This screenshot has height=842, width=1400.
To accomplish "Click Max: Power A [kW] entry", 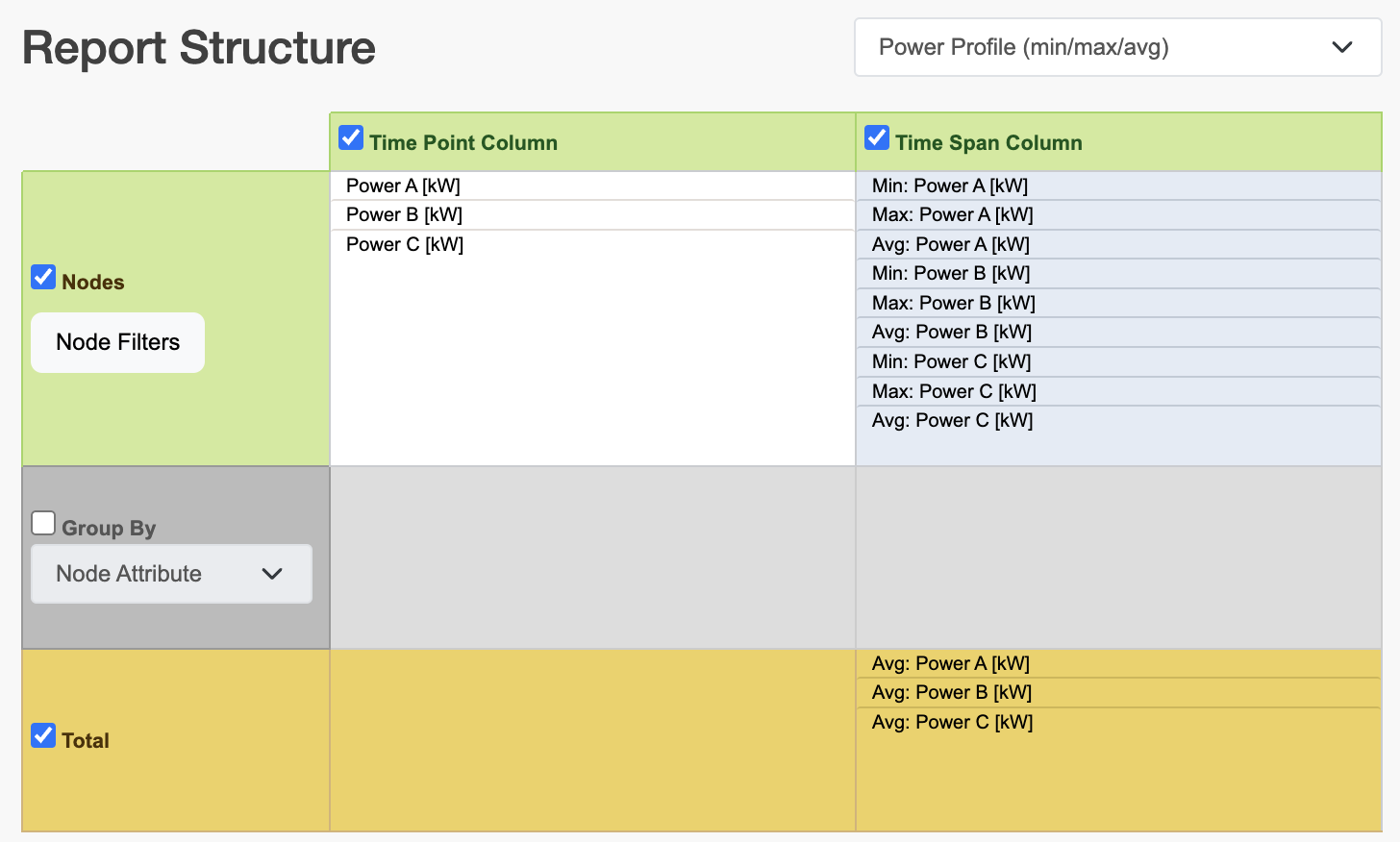I will click(952, 214).
